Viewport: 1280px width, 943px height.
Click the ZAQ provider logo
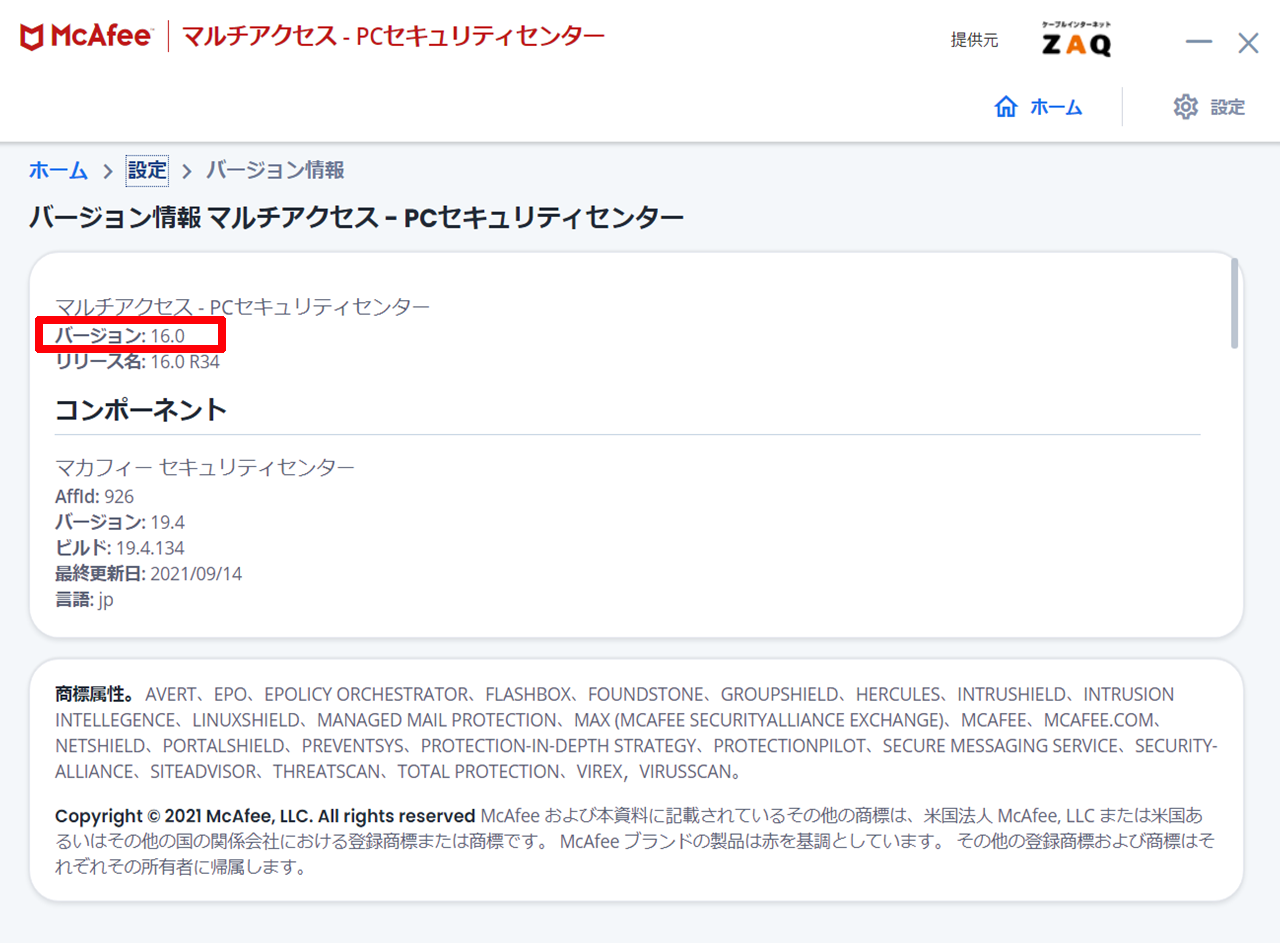coord(1076,39)
